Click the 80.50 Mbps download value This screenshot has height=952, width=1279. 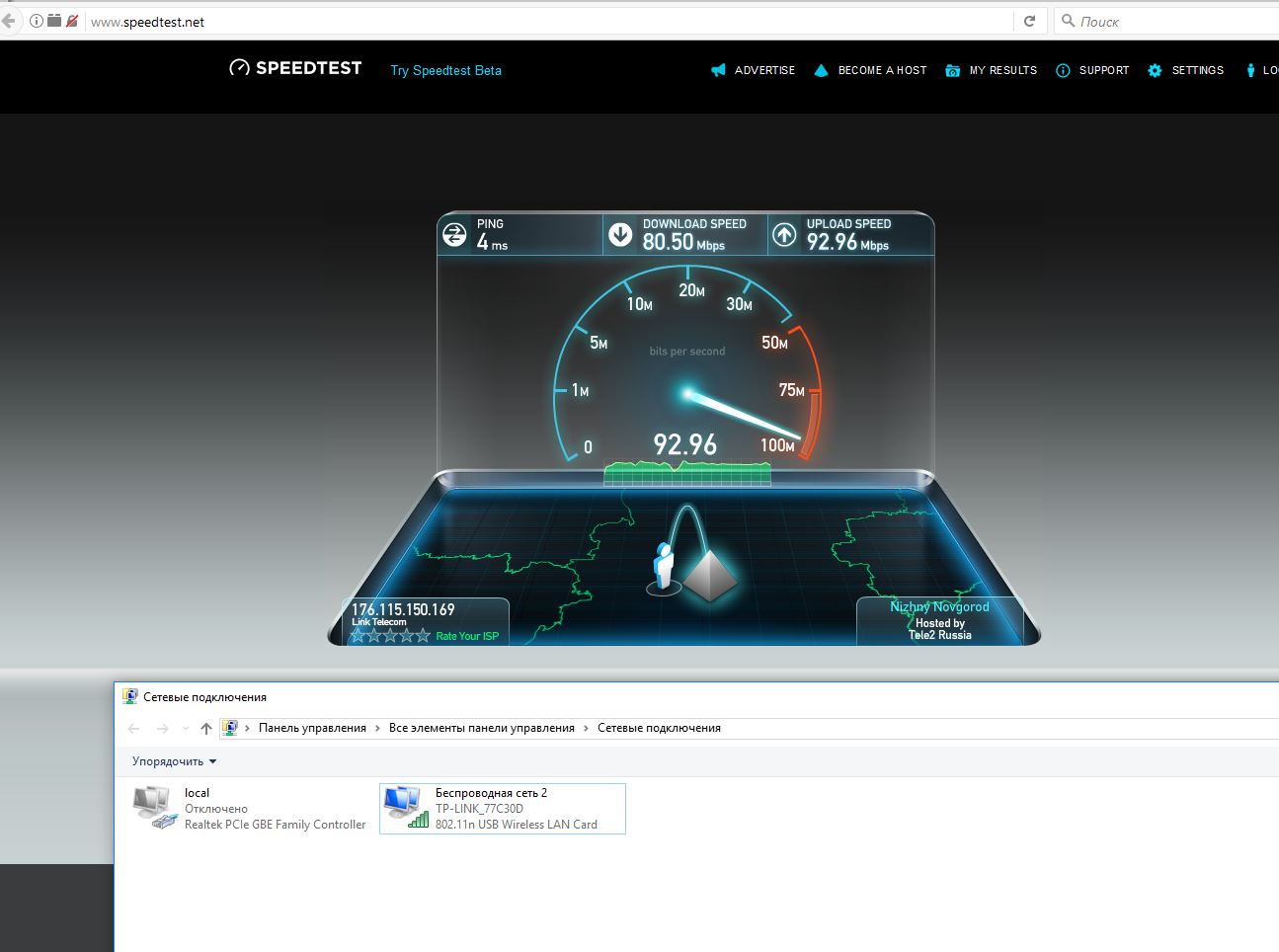point(683,242)
